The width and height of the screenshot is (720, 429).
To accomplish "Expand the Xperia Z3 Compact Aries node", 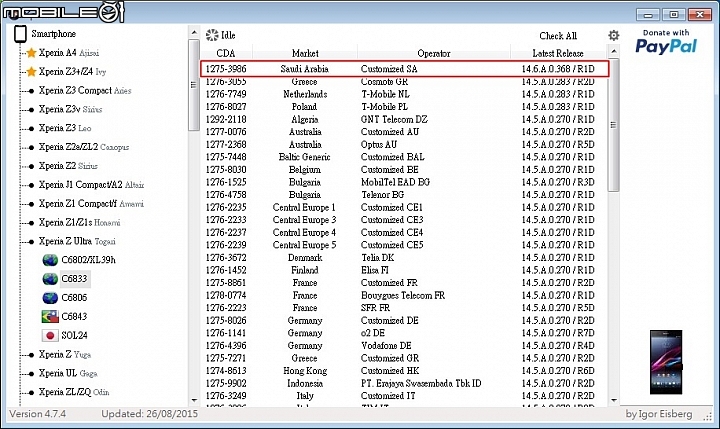I will click(x=31, y=91).
